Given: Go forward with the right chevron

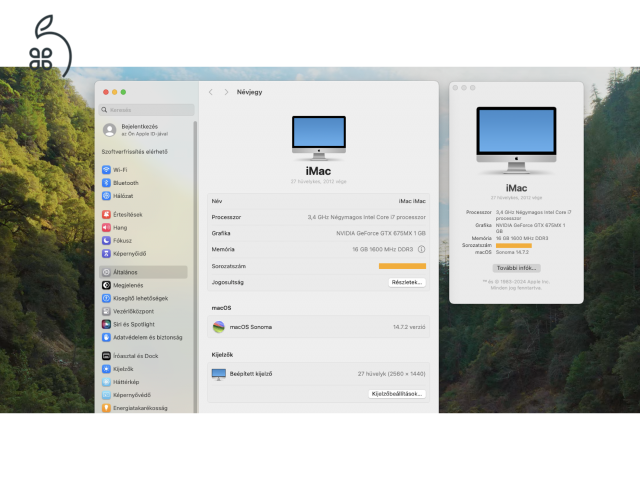Looking at the screenshot, I should [226, 92].
